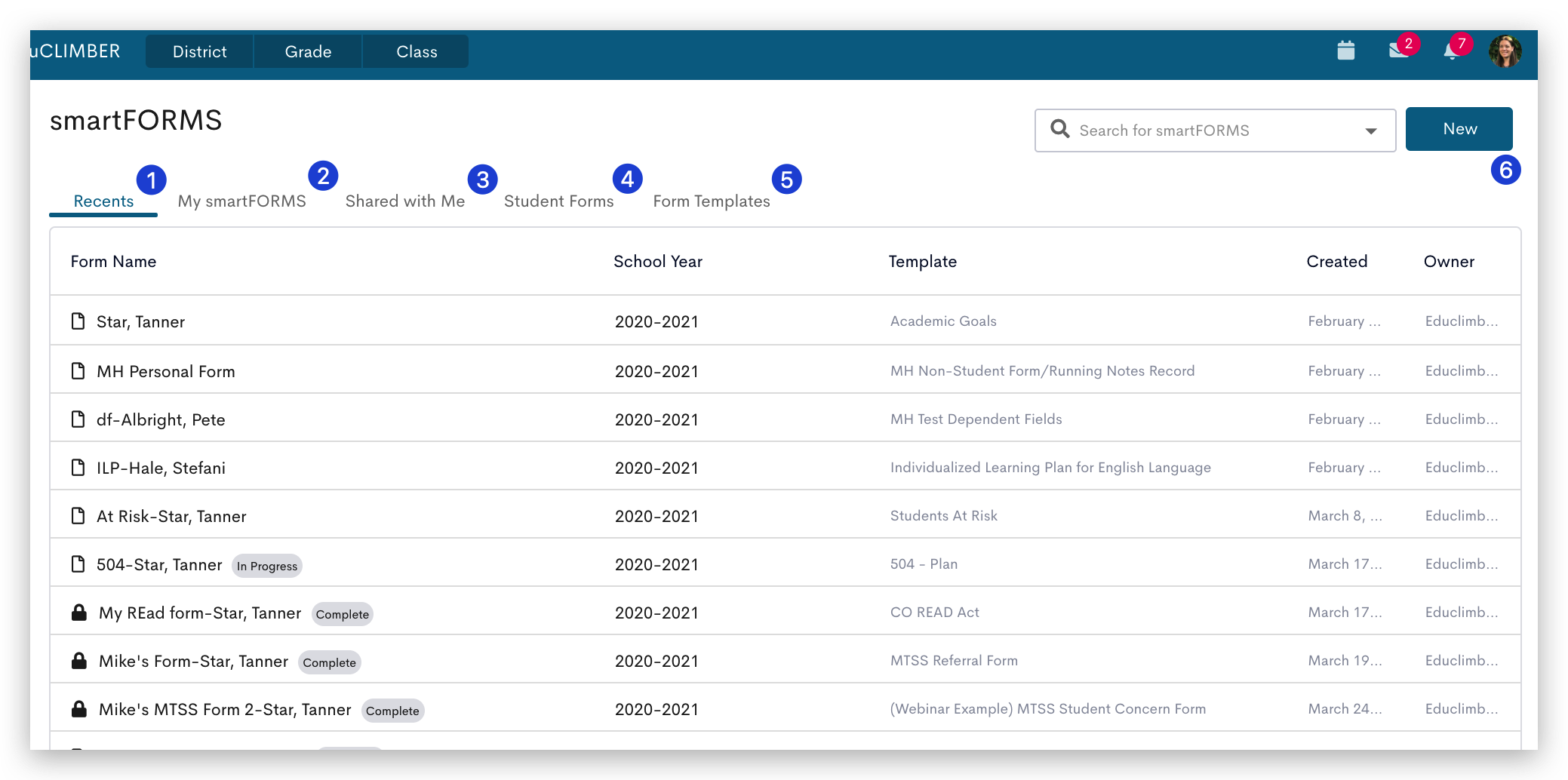This screenshot has width=1568, height=780.
Task: Click document icon beside 504-Star, Tanner
Action: (x=78, y=564)
